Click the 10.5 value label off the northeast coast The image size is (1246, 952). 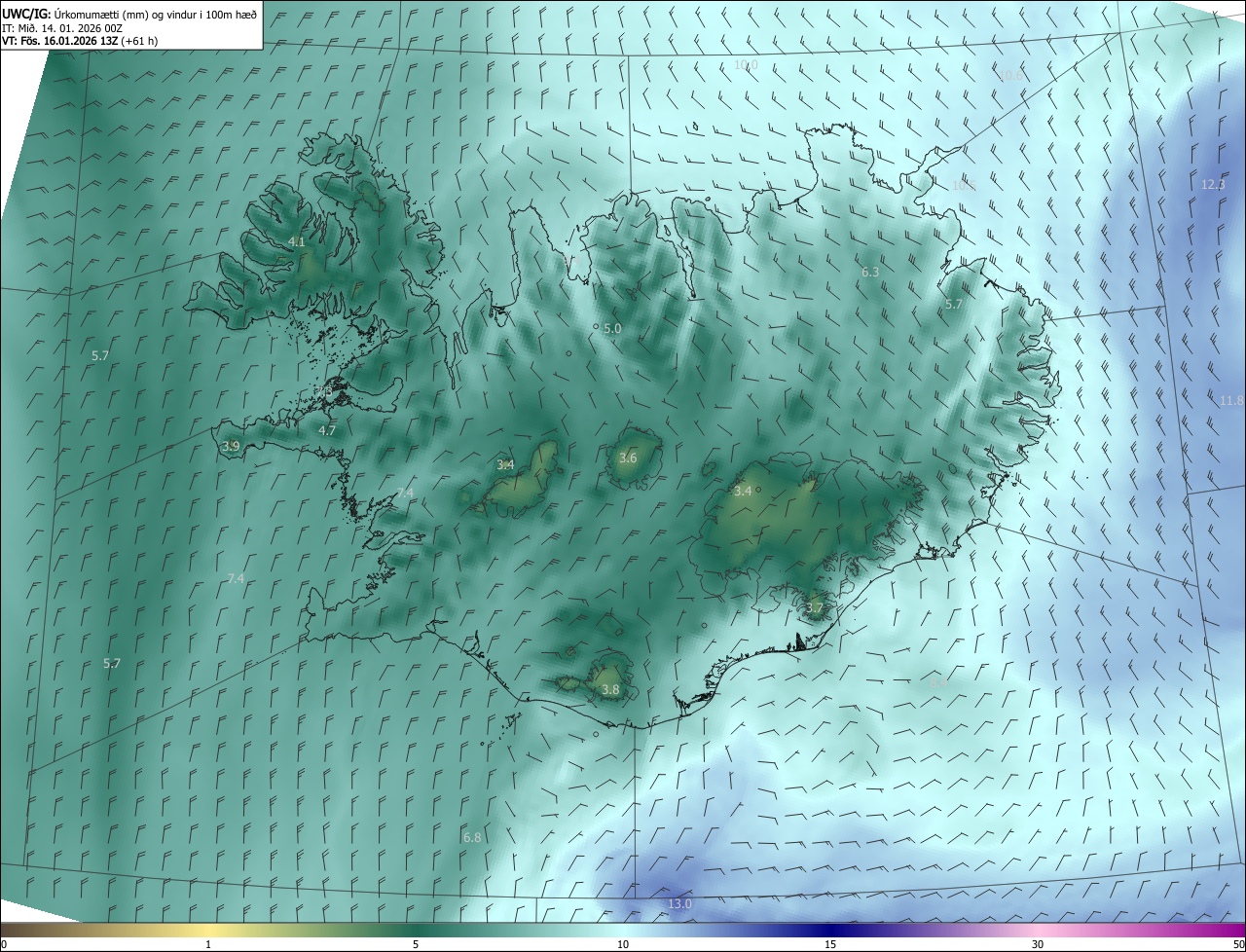coord(963,184)
